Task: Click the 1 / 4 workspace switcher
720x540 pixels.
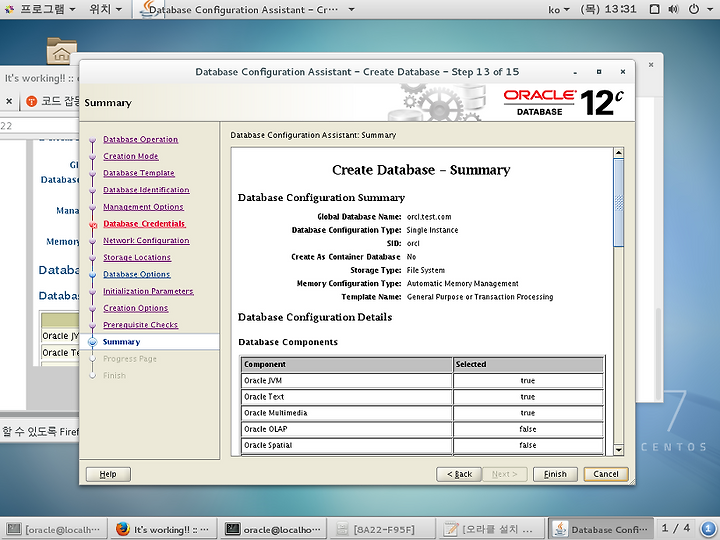Action: (675, 528)
